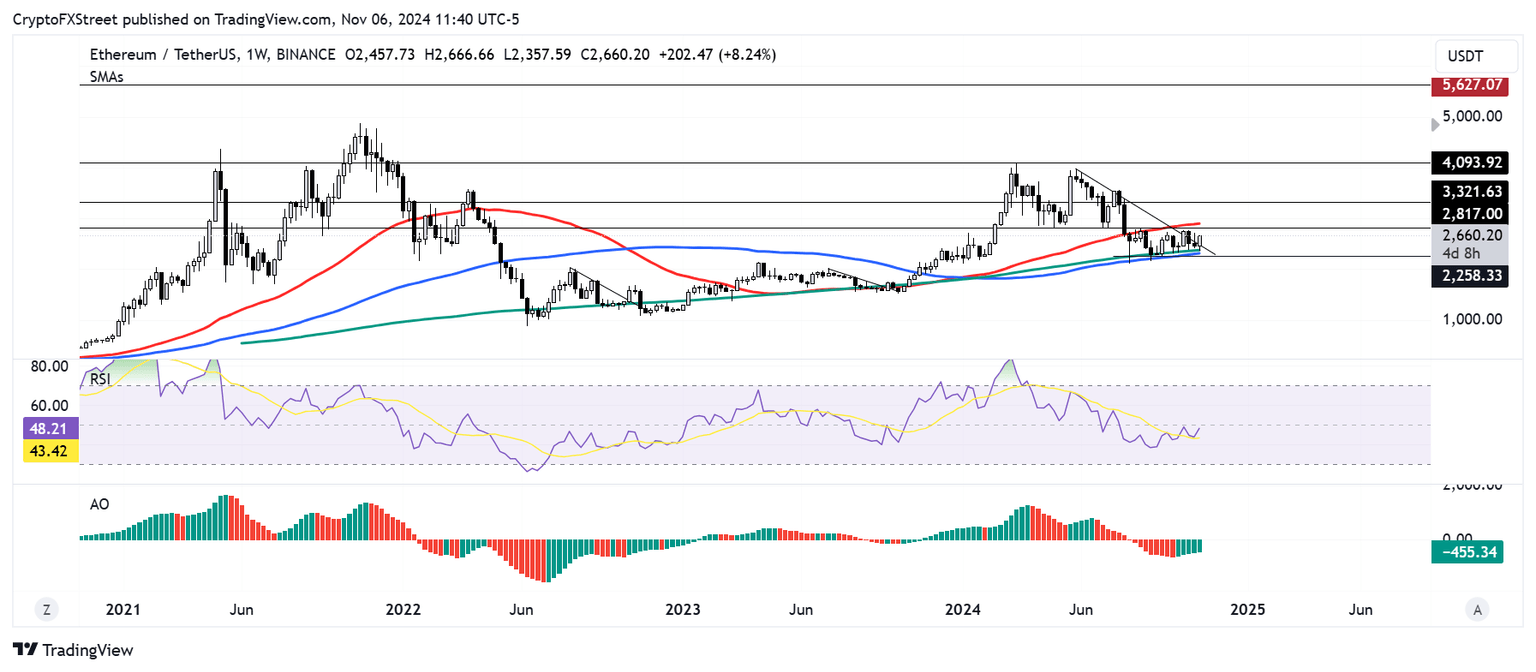Select the 2,258.33 price label

1469,274
